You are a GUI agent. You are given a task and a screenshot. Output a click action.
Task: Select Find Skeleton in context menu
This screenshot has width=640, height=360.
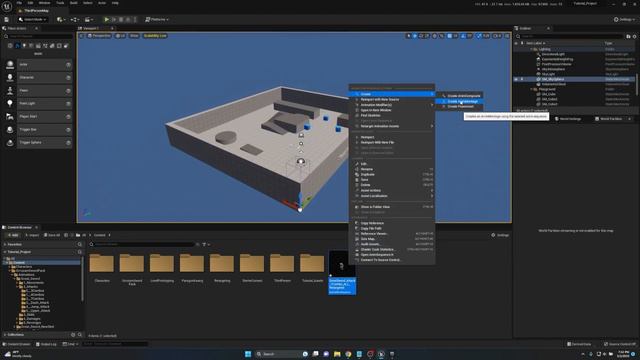point(392,116)
